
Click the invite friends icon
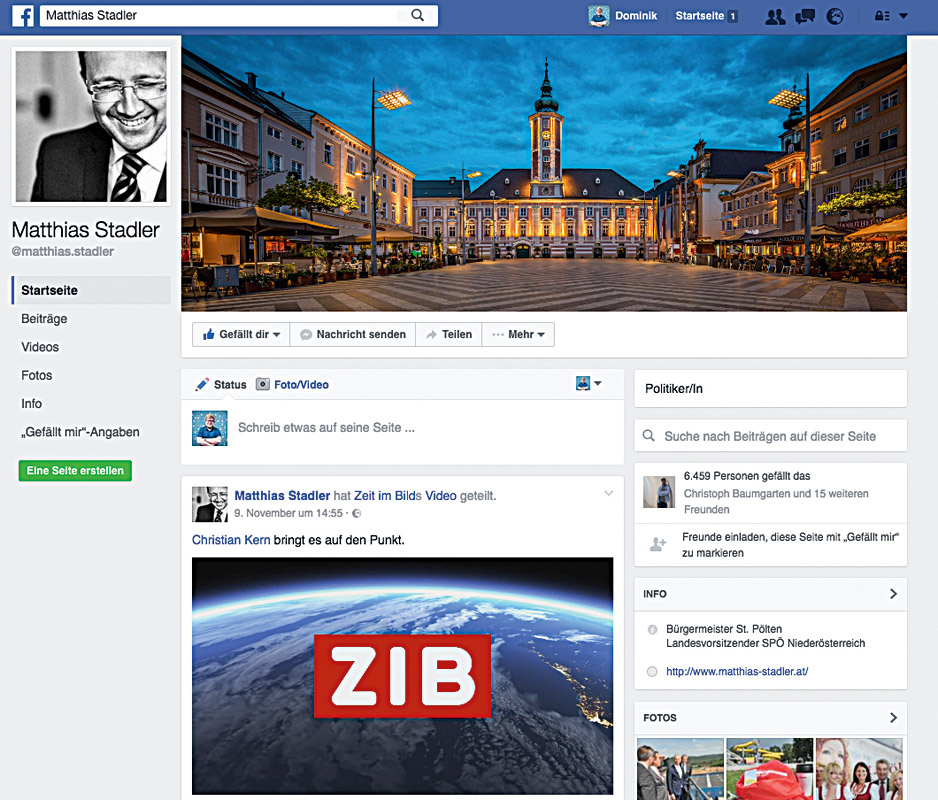click(658, 545)
